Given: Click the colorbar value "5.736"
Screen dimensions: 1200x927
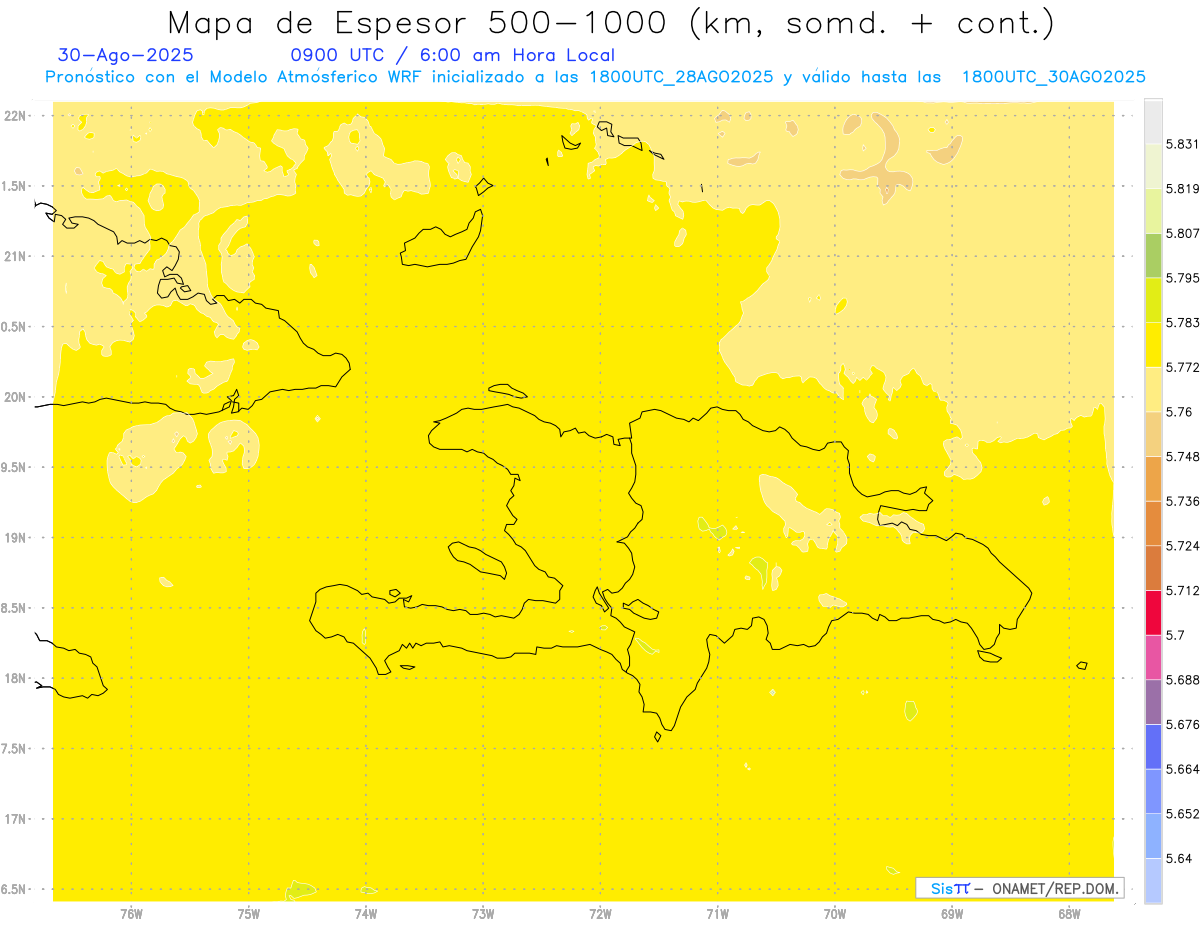Looking at the screenshot, I should [1182, 501].
